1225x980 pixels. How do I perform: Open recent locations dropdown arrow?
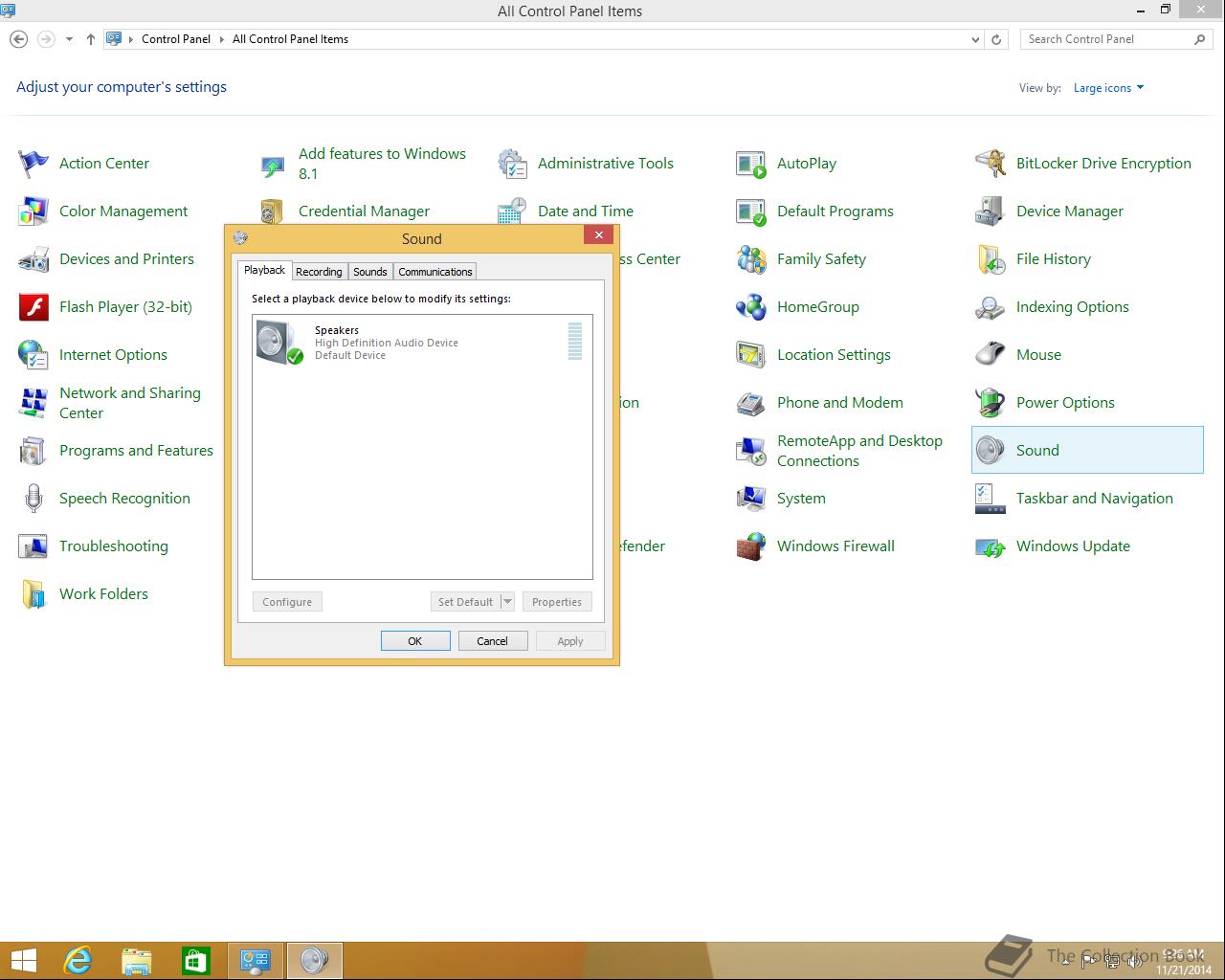pos(69,39)
